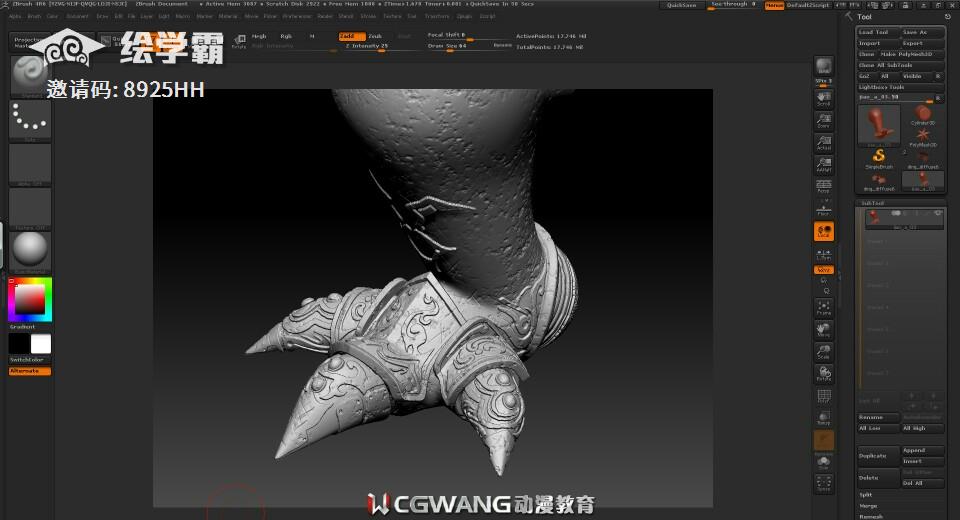Adjust the Focal Shift slider
This screenshot has height=520, width=960.
tap(469, 36)
